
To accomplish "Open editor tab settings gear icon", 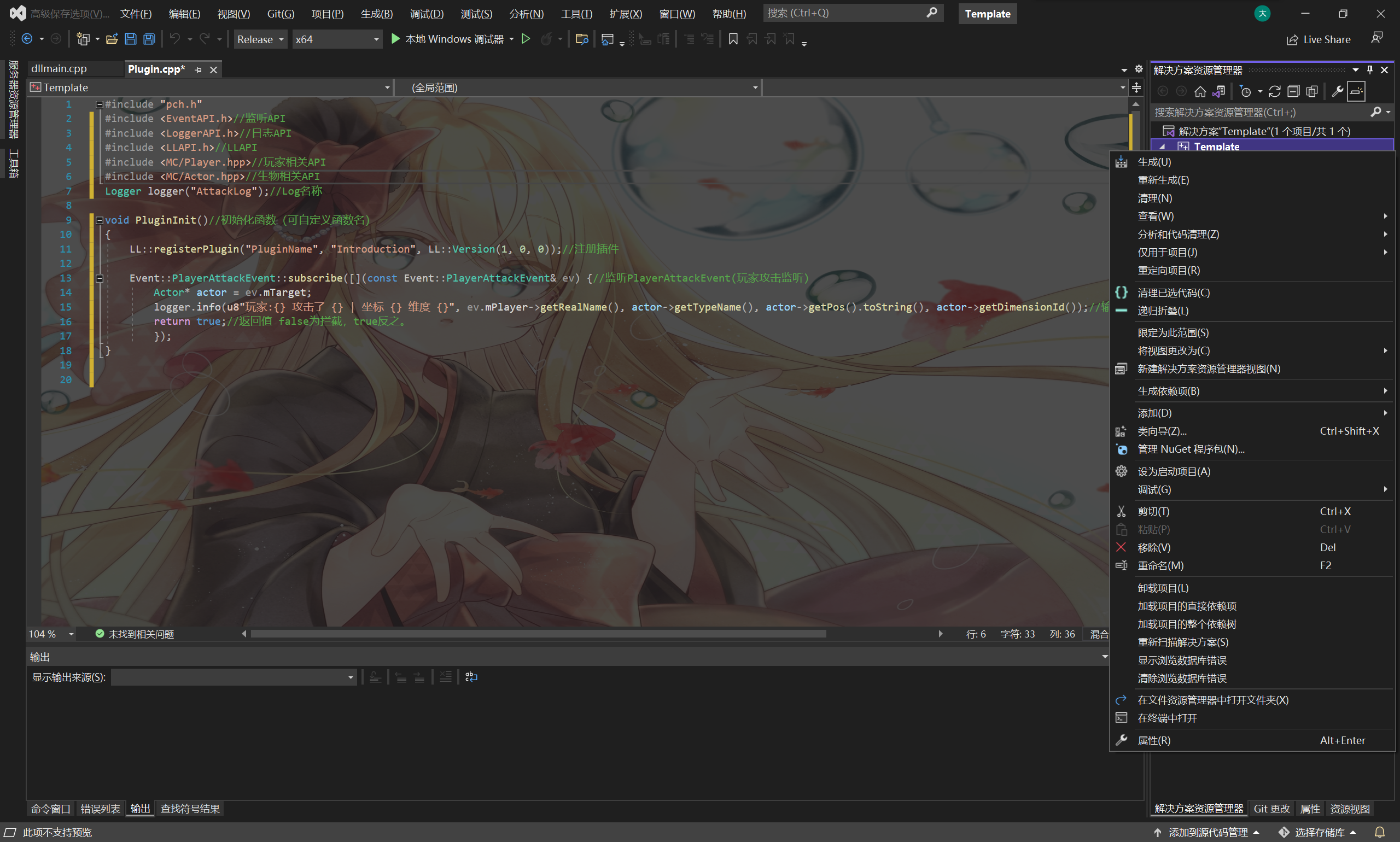I will (1139, 69).
